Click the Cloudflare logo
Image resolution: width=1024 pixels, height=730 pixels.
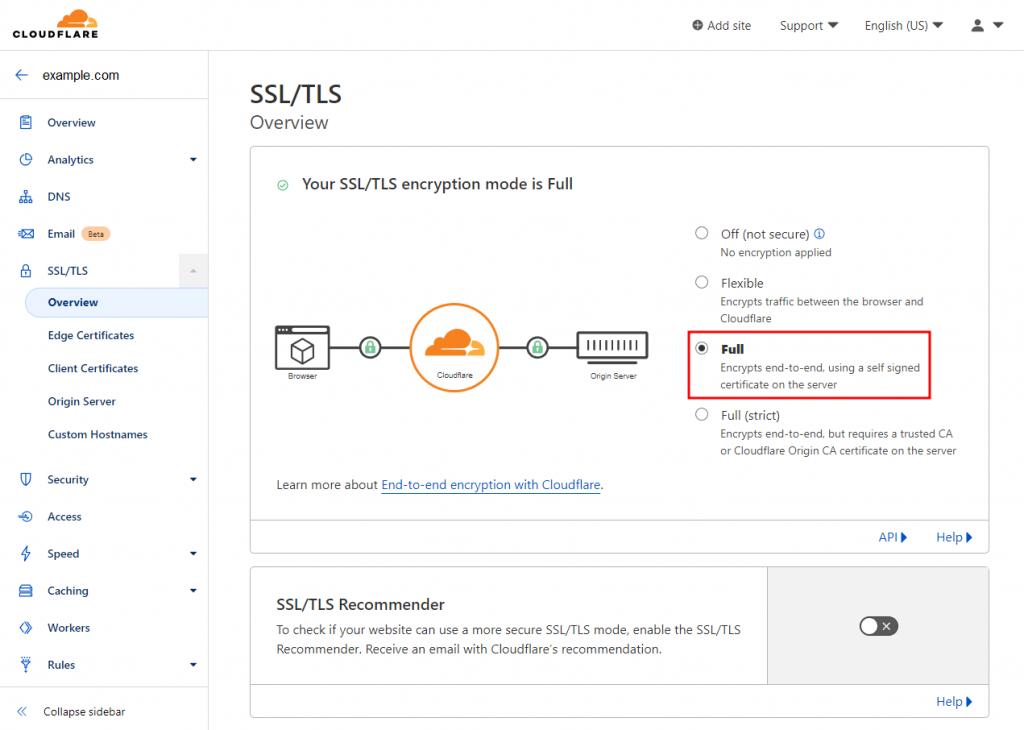point(55,23)
